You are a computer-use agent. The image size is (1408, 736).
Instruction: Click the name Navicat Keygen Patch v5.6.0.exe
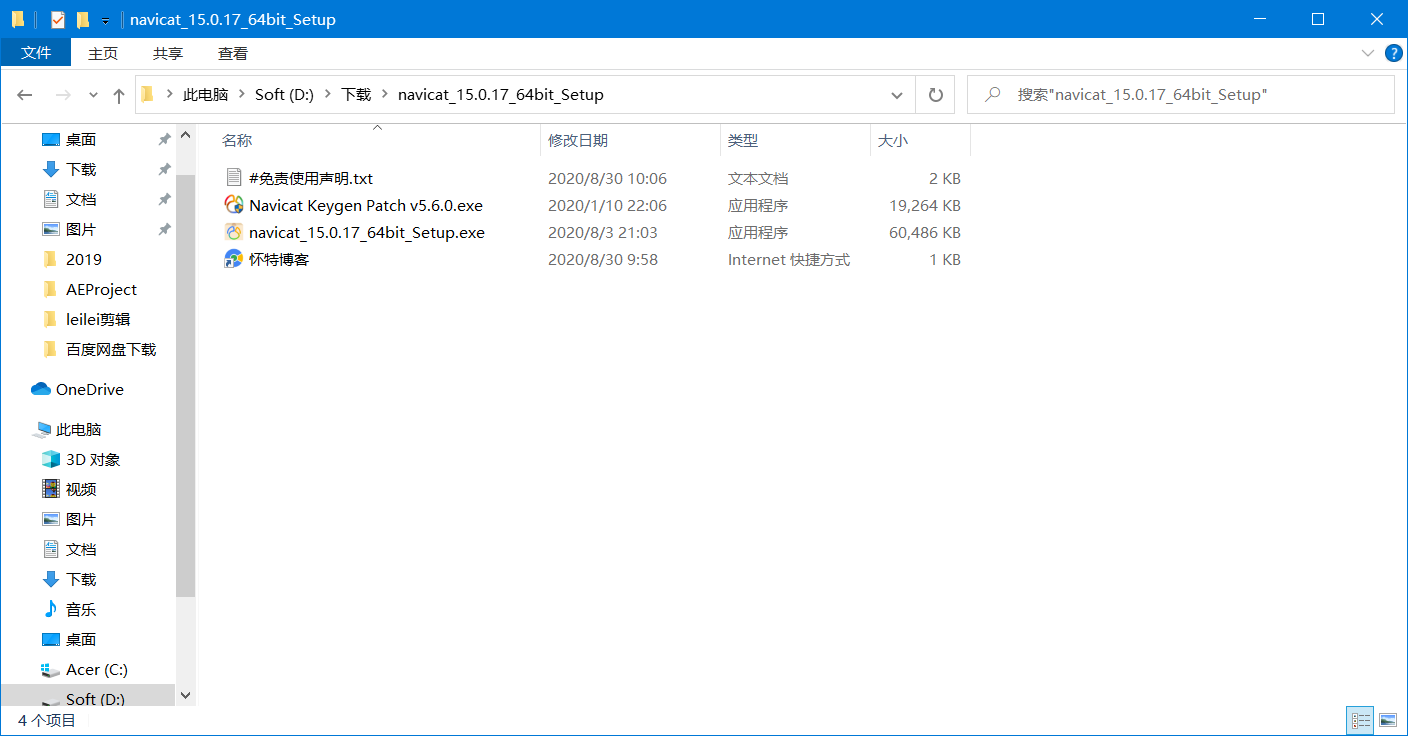click(366, 205)
